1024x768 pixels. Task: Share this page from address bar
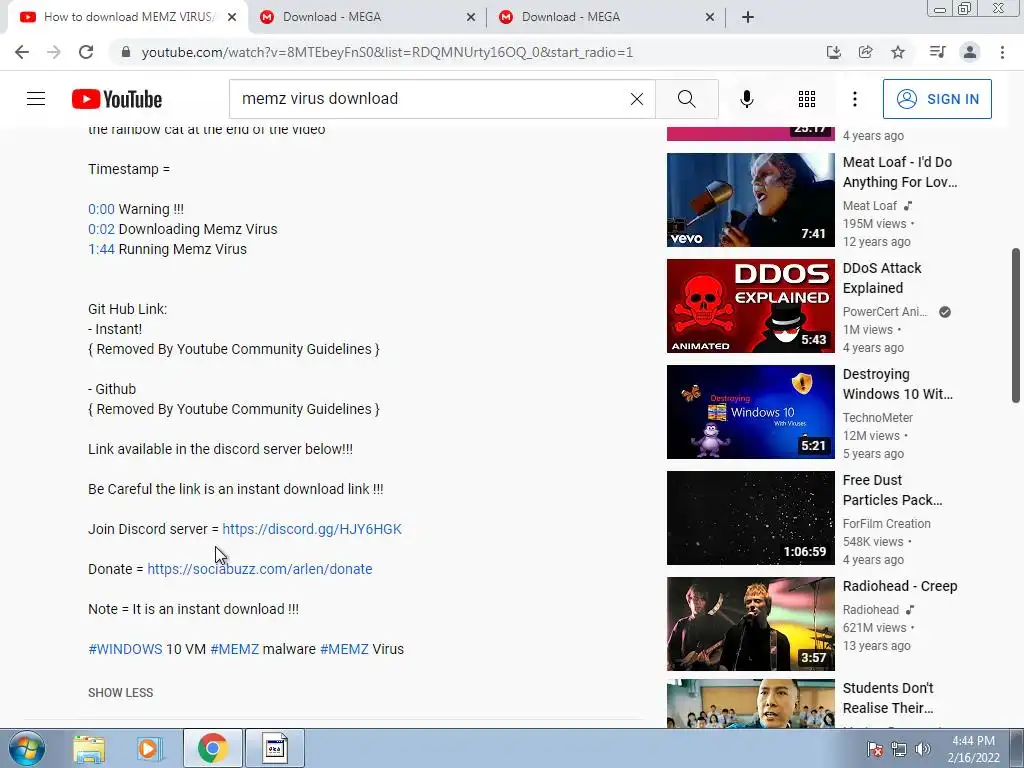pyautogui.click(x=865, y=52)
